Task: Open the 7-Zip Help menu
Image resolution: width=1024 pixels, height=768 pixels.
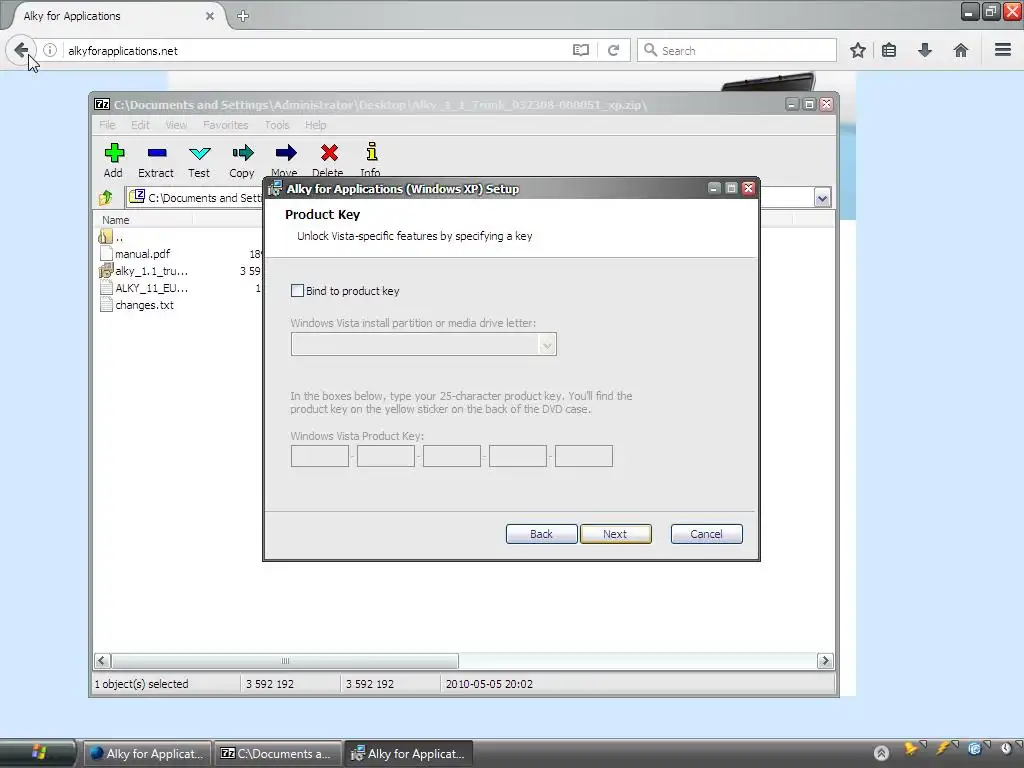Action: tap(315, 125)
